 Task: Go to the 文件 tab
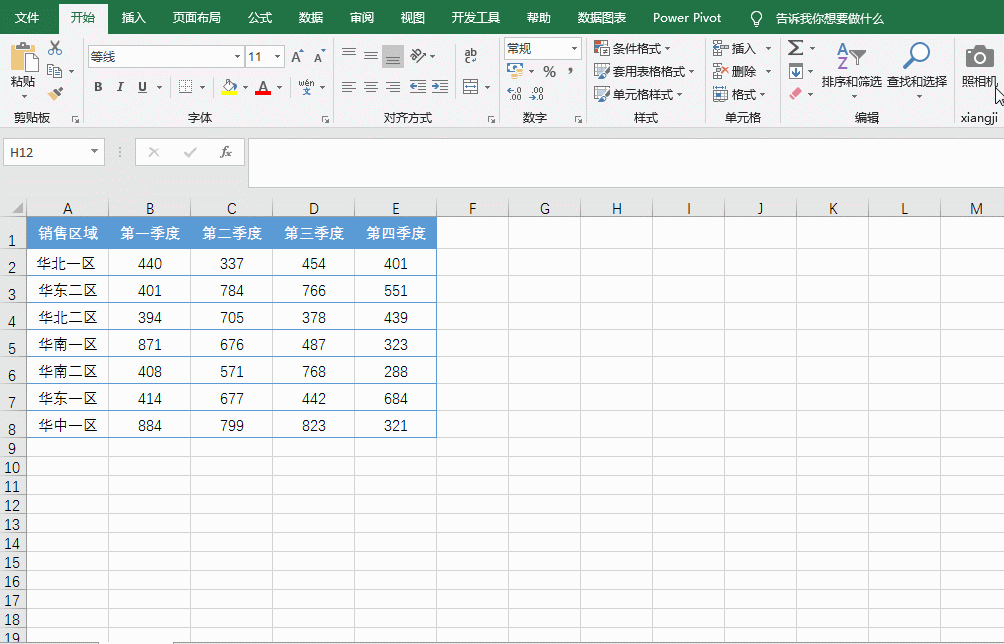point(27,18)
